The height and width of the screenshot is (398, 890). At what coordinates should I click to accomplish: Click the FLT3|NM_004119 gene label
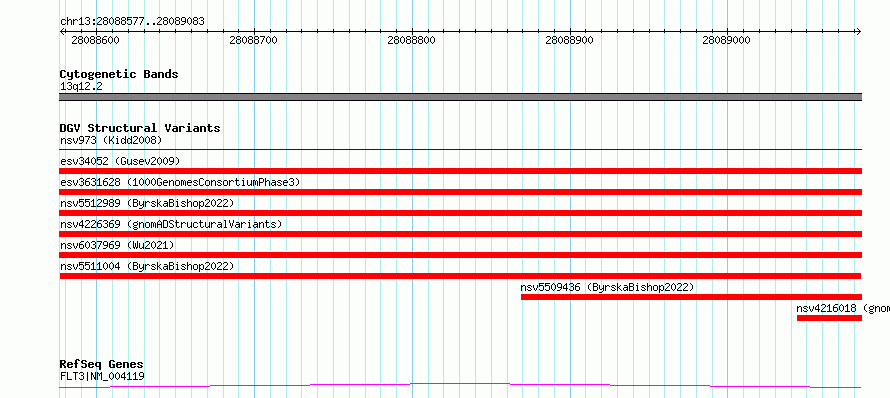point(102,376)
